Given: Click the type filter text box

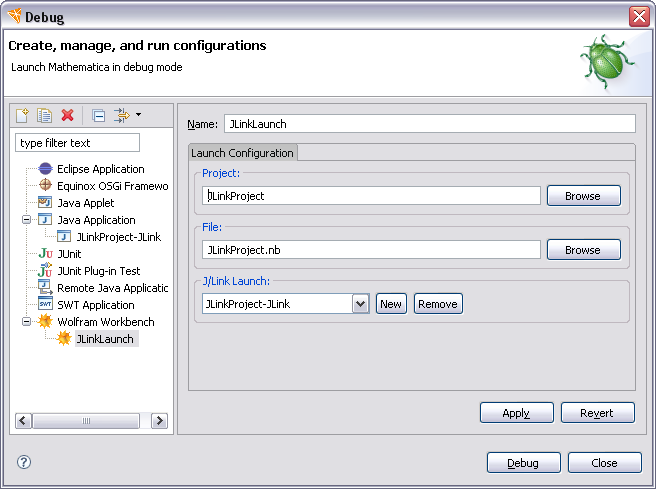Looking at the screenshot, I should click(77, 143).
